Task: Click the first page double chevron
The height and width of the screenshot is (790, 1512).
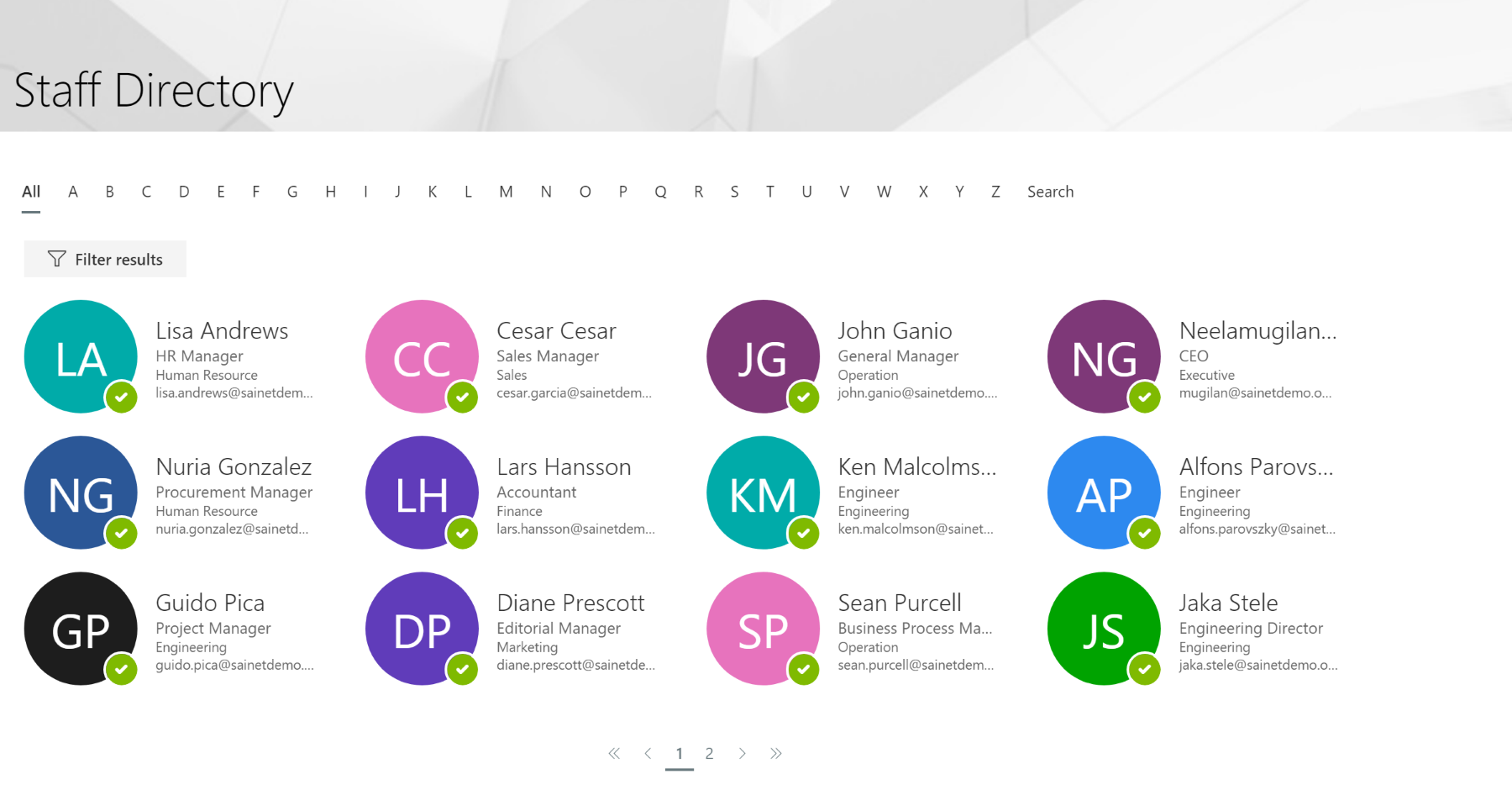Action: [615, 753]
